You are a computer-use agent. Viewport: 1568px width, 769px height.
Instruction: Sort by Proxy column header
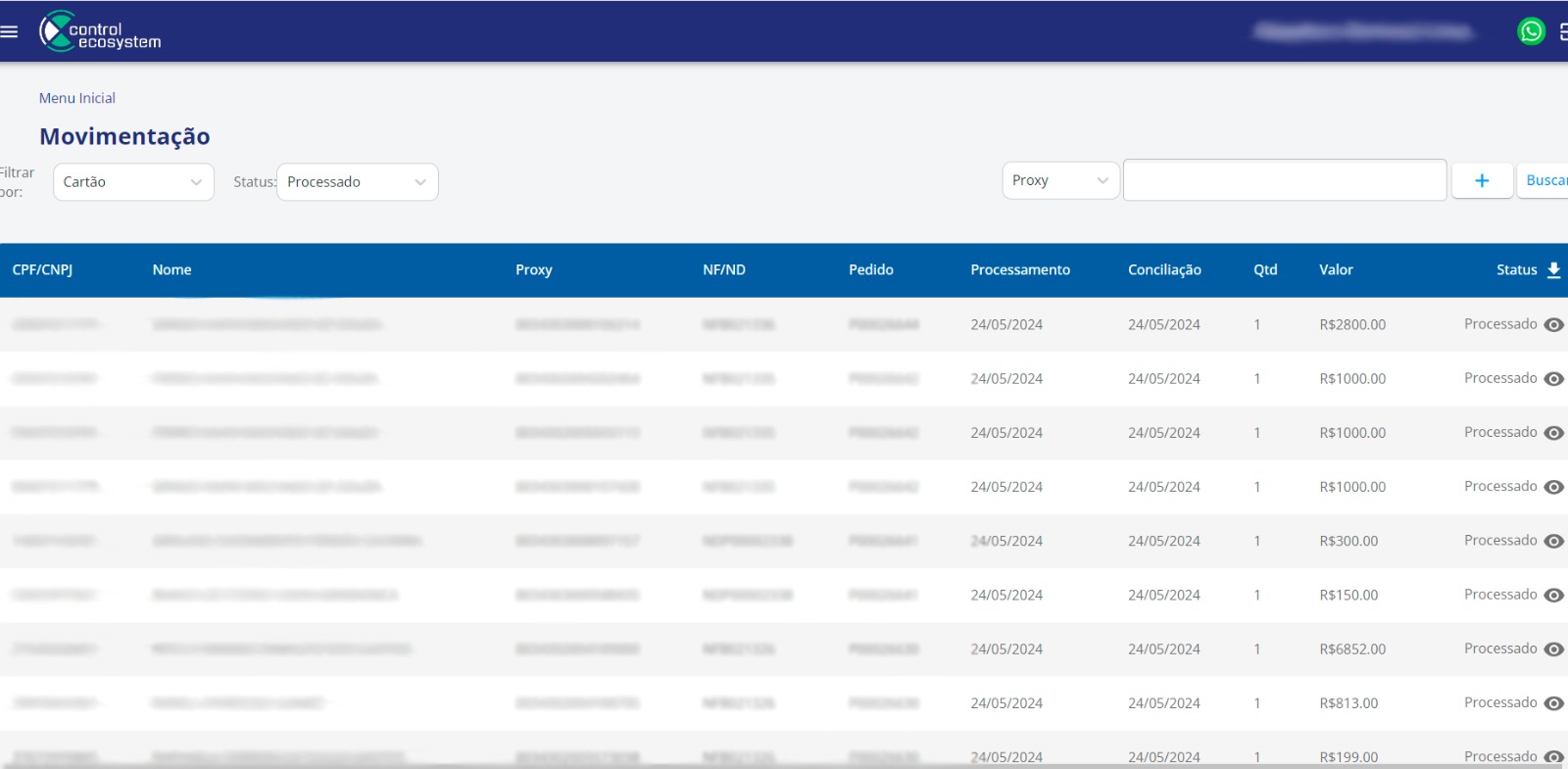(x=534, y=270)
